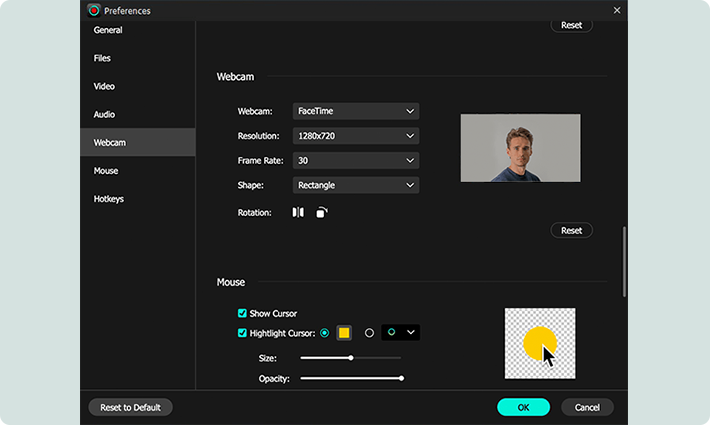The image size is (710, 425).
Task: Expand the Shape dropdown showing Rectangle
Action: tap(356, 185)
